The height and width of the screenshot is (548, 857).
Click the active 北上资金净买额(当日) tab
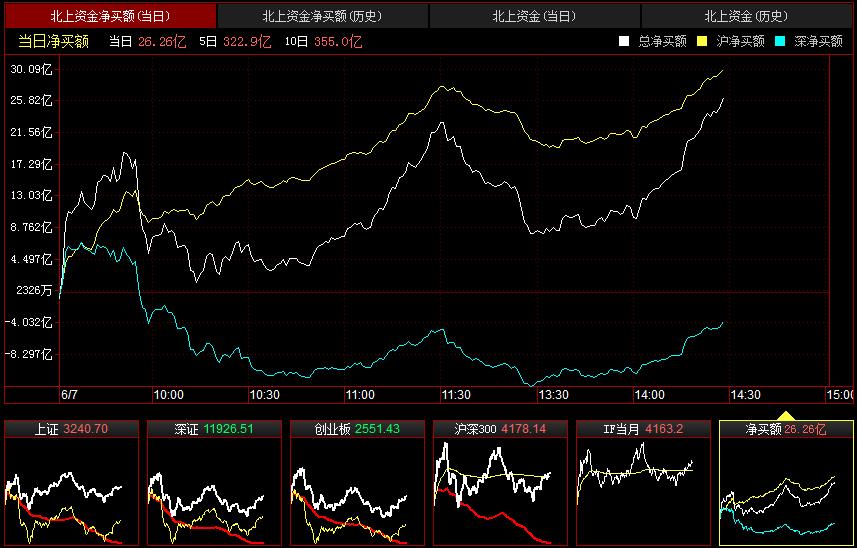tap(109, 15)
